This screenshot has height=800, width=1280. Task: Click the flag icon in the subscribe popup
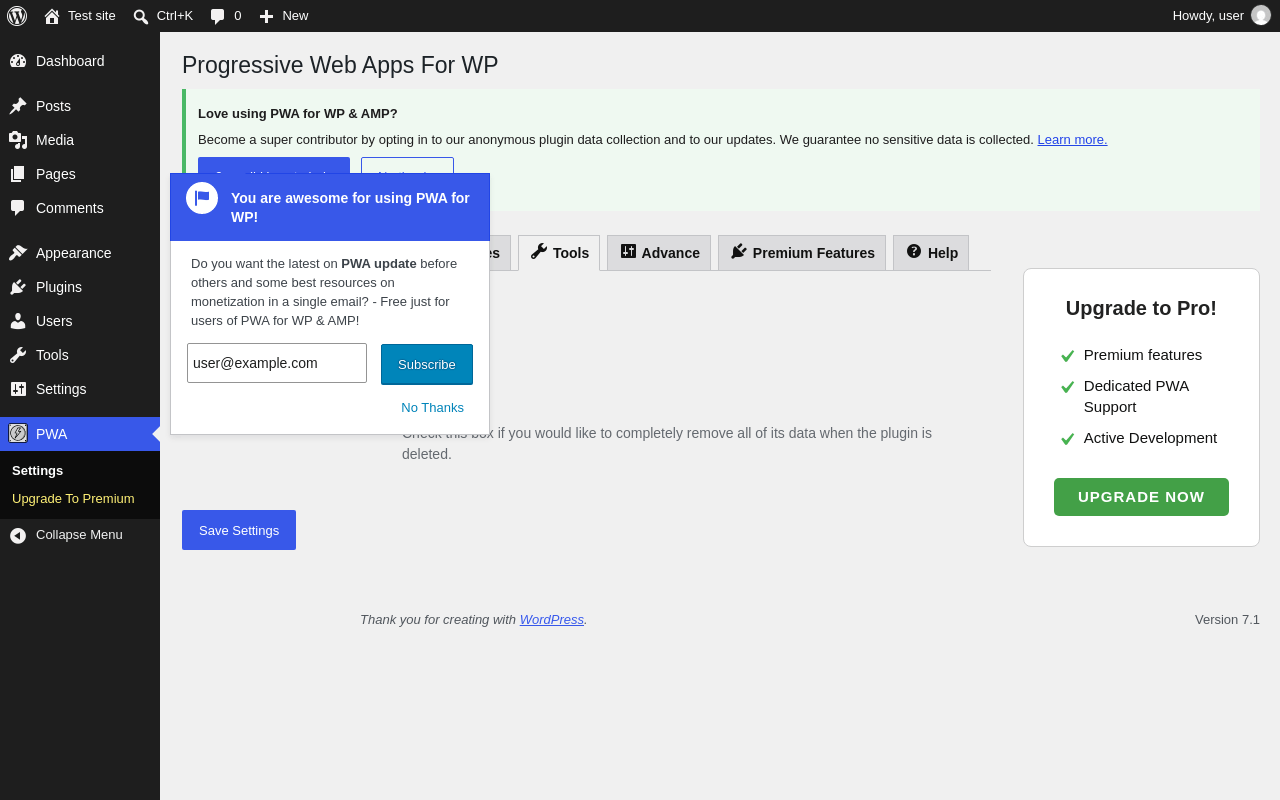click(202, 198)
